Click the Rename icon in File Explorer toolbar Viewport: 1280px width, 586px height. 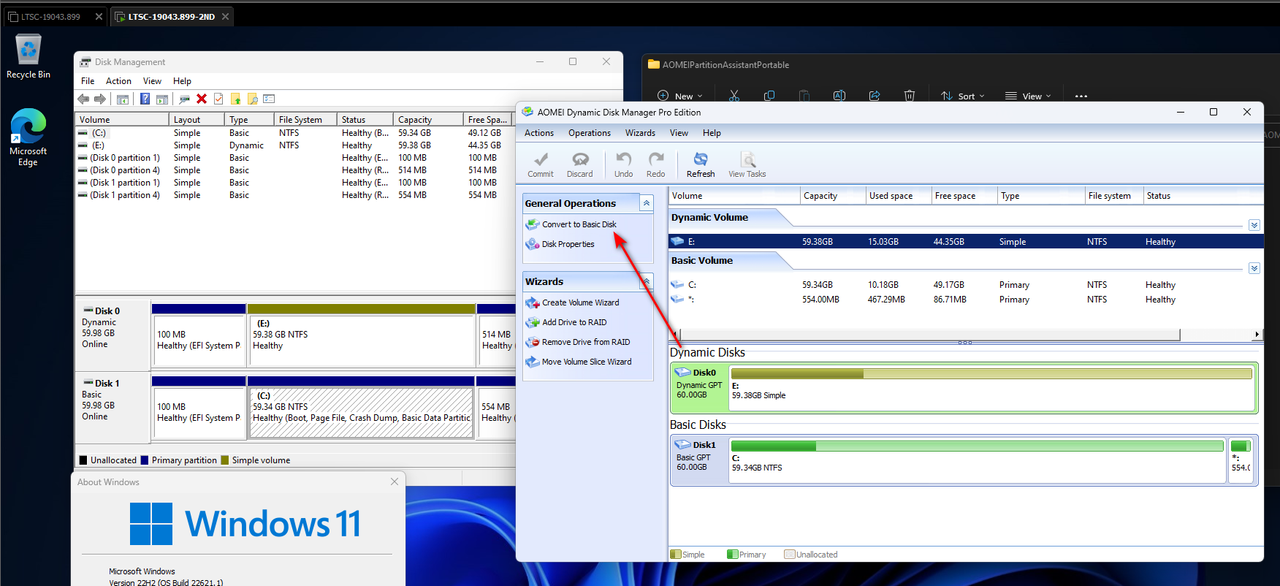(839, 96)
